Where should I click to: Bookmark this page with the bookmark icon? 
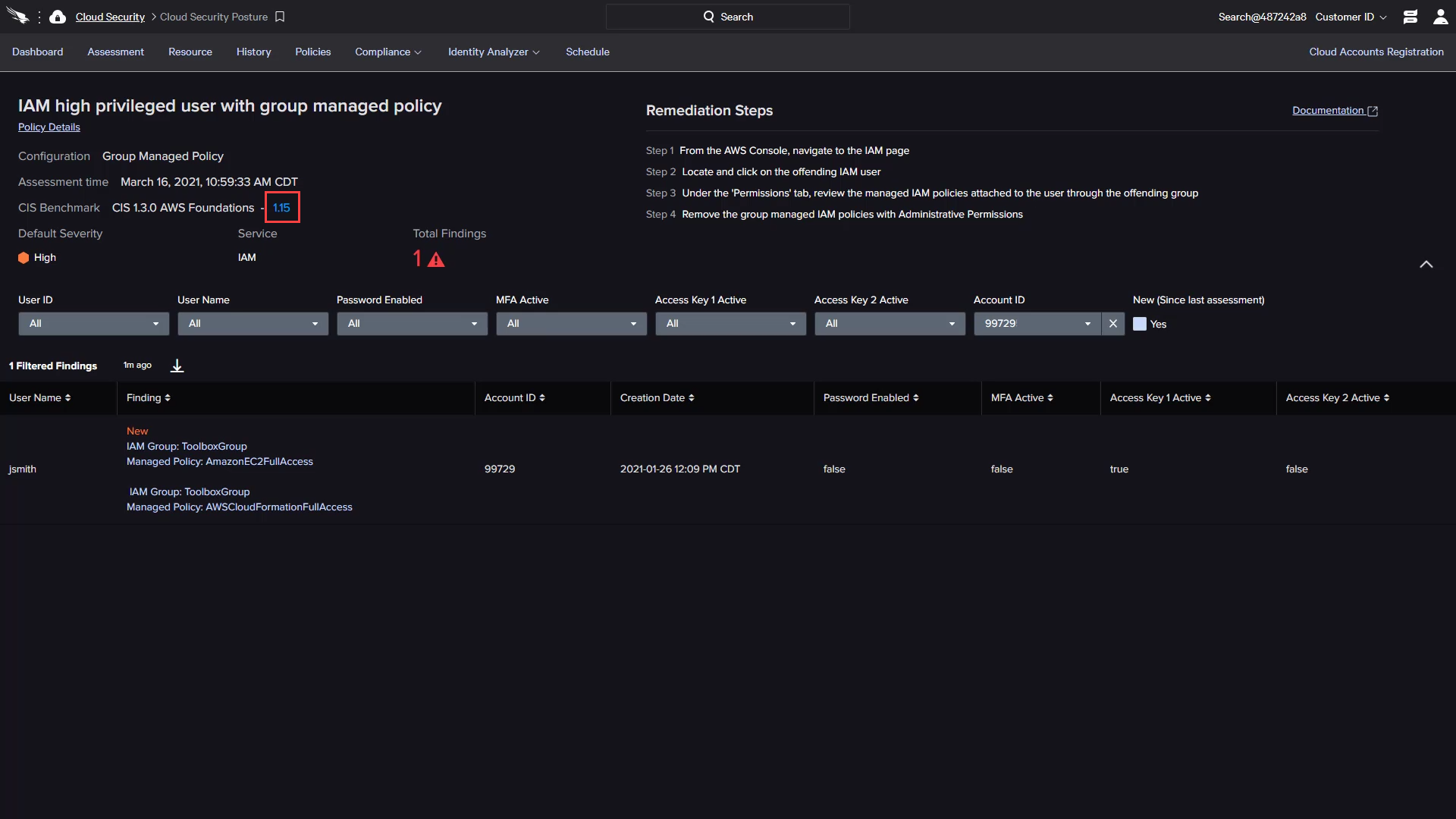(280, 17)
